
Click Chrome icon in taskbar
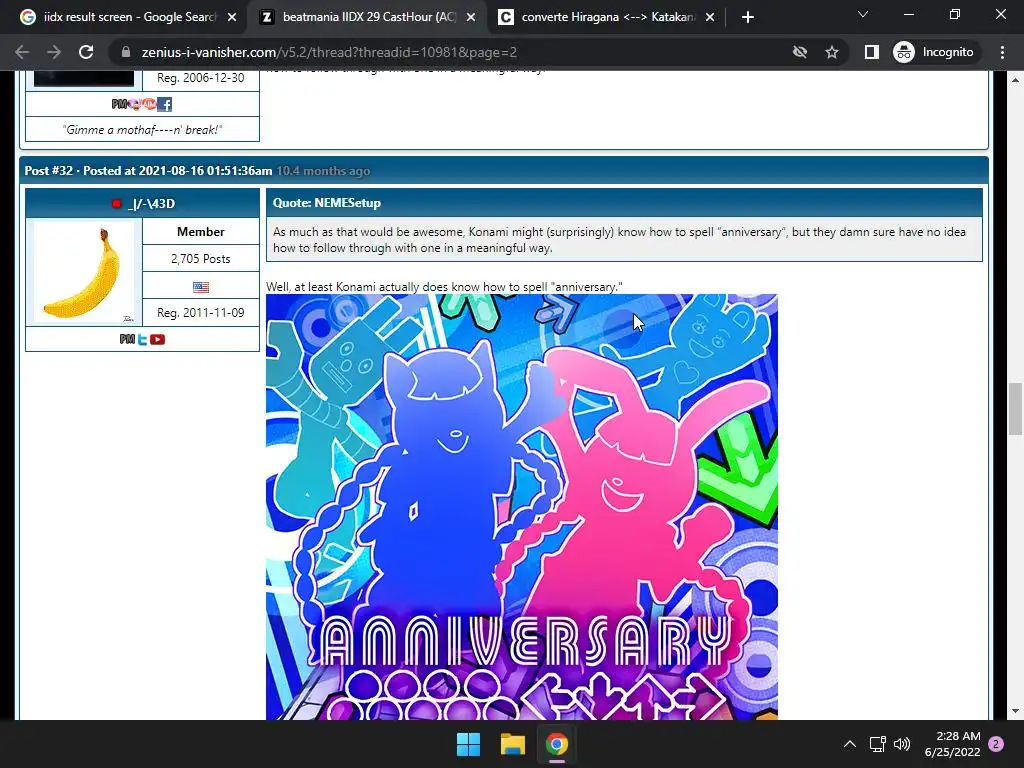coord(557,744)
